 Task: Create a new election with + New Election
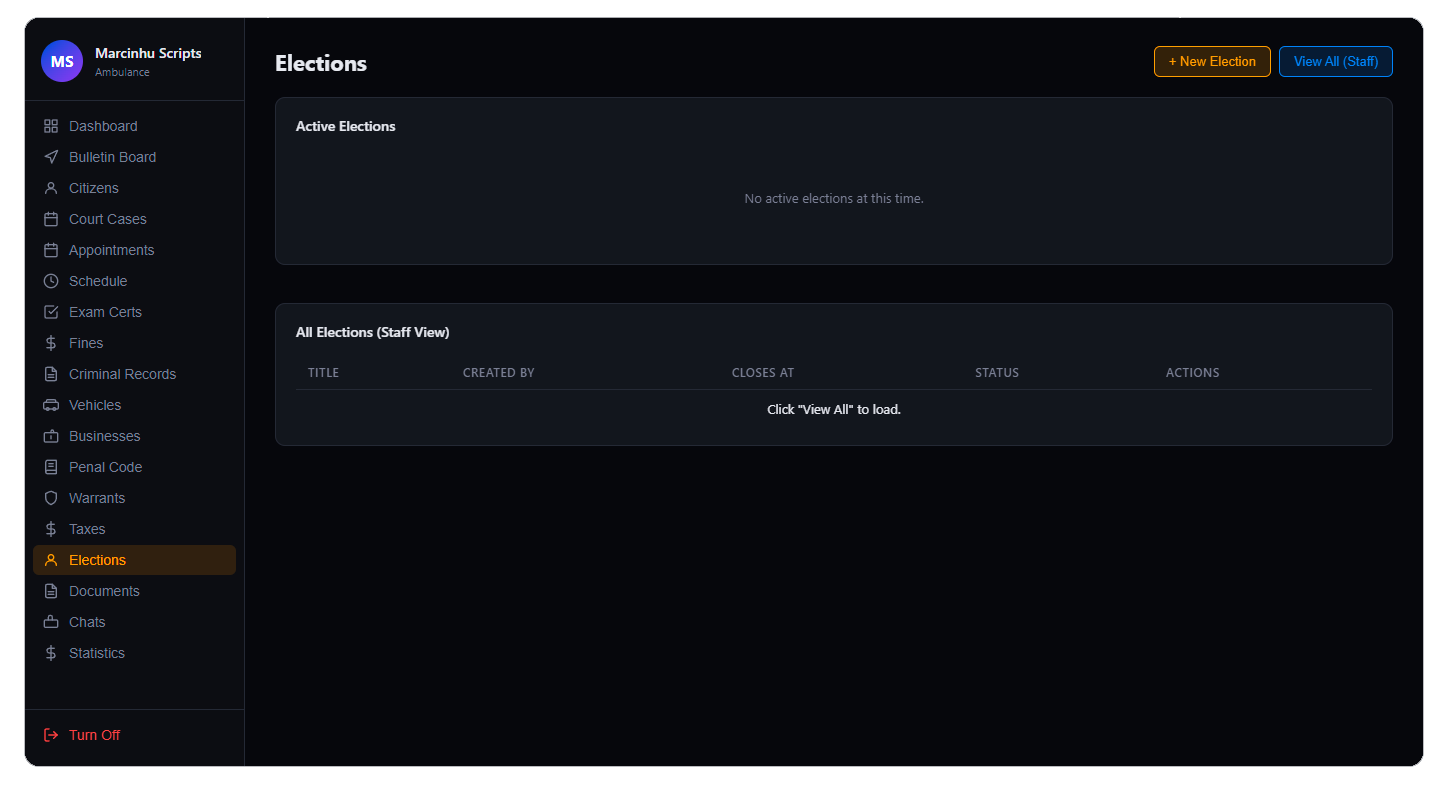tap(1212, 62)
